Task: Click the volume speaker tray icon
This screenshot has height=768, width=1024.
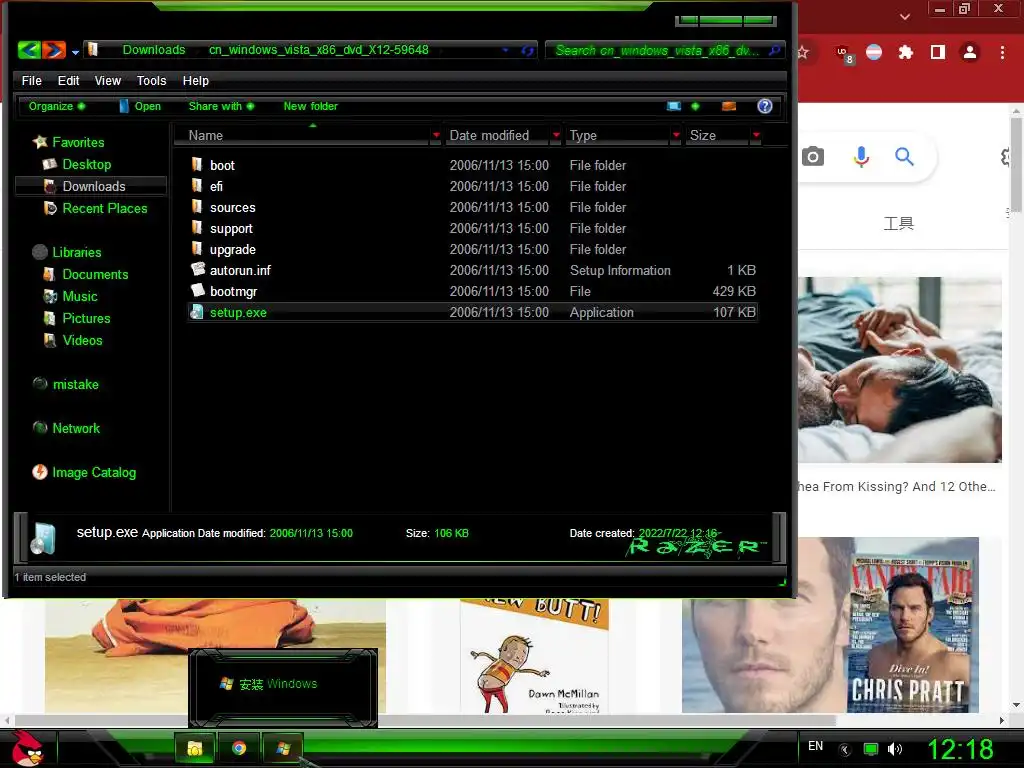Action: [895, 749]
